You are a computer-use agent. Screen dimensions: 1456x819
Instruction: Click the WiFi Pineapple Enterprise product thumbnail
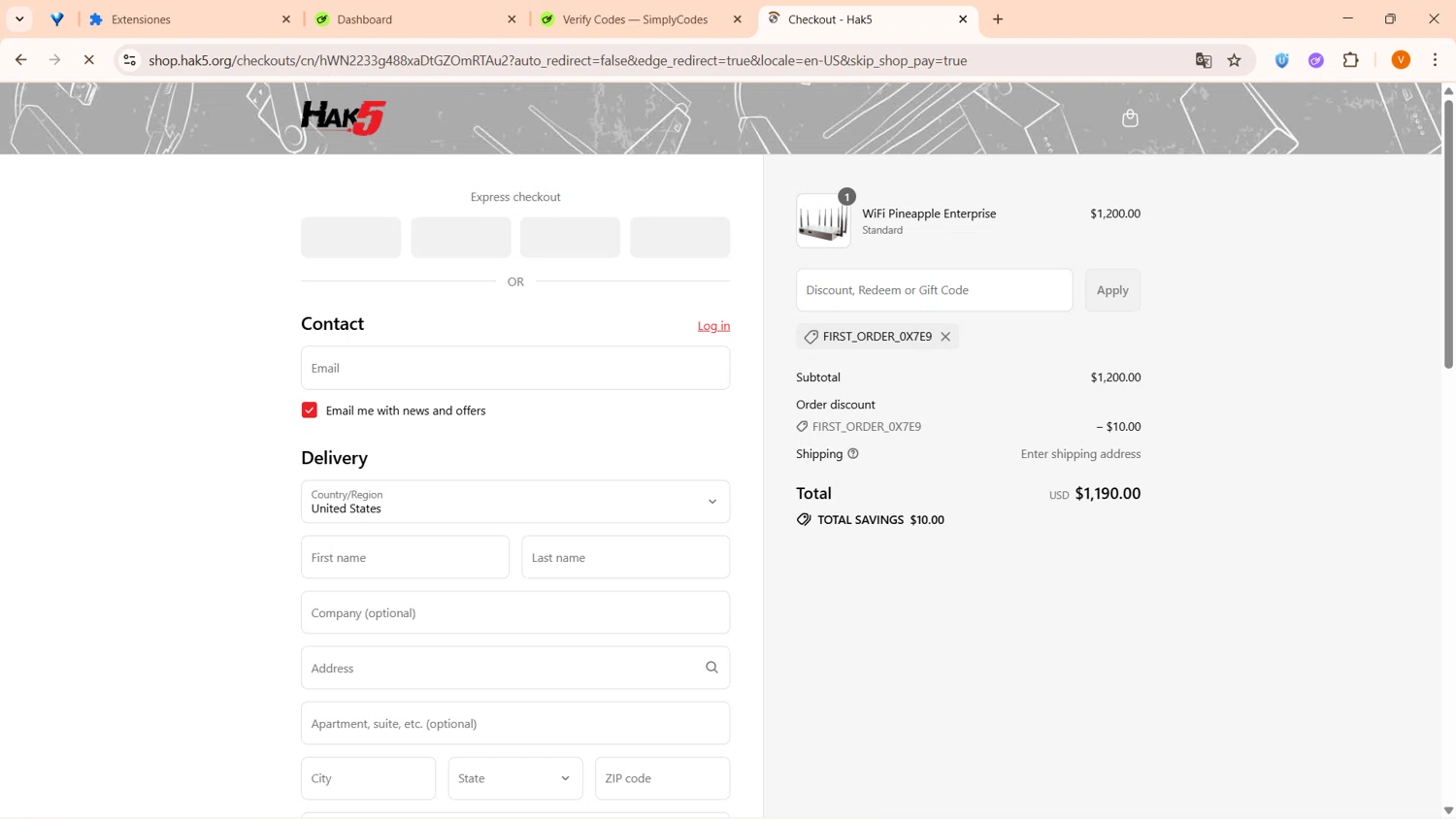[823, 220]
